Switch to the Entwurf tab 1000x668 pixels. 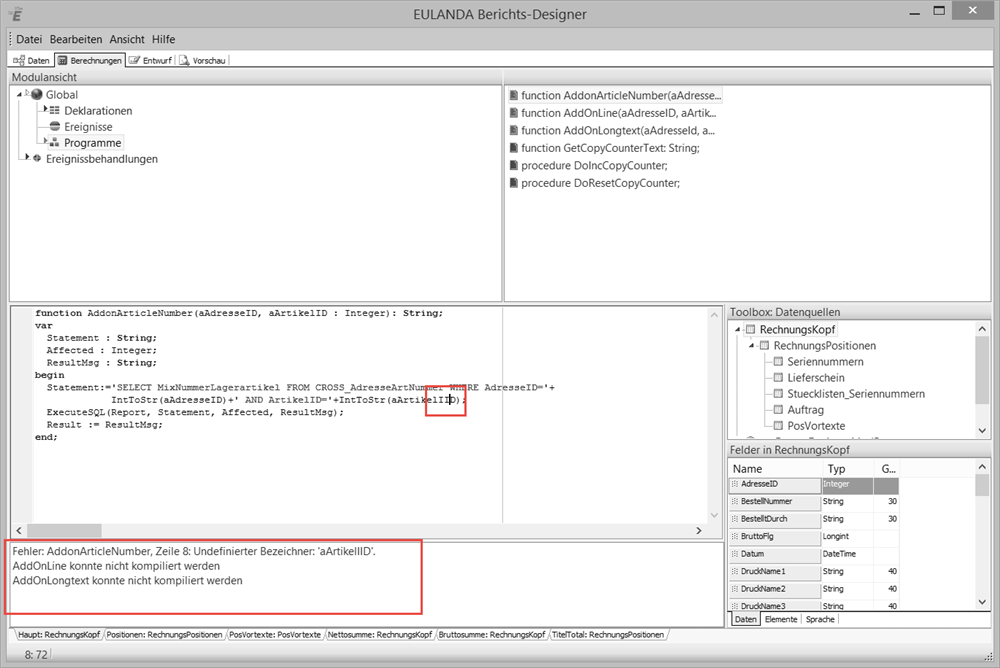point(151,61)
